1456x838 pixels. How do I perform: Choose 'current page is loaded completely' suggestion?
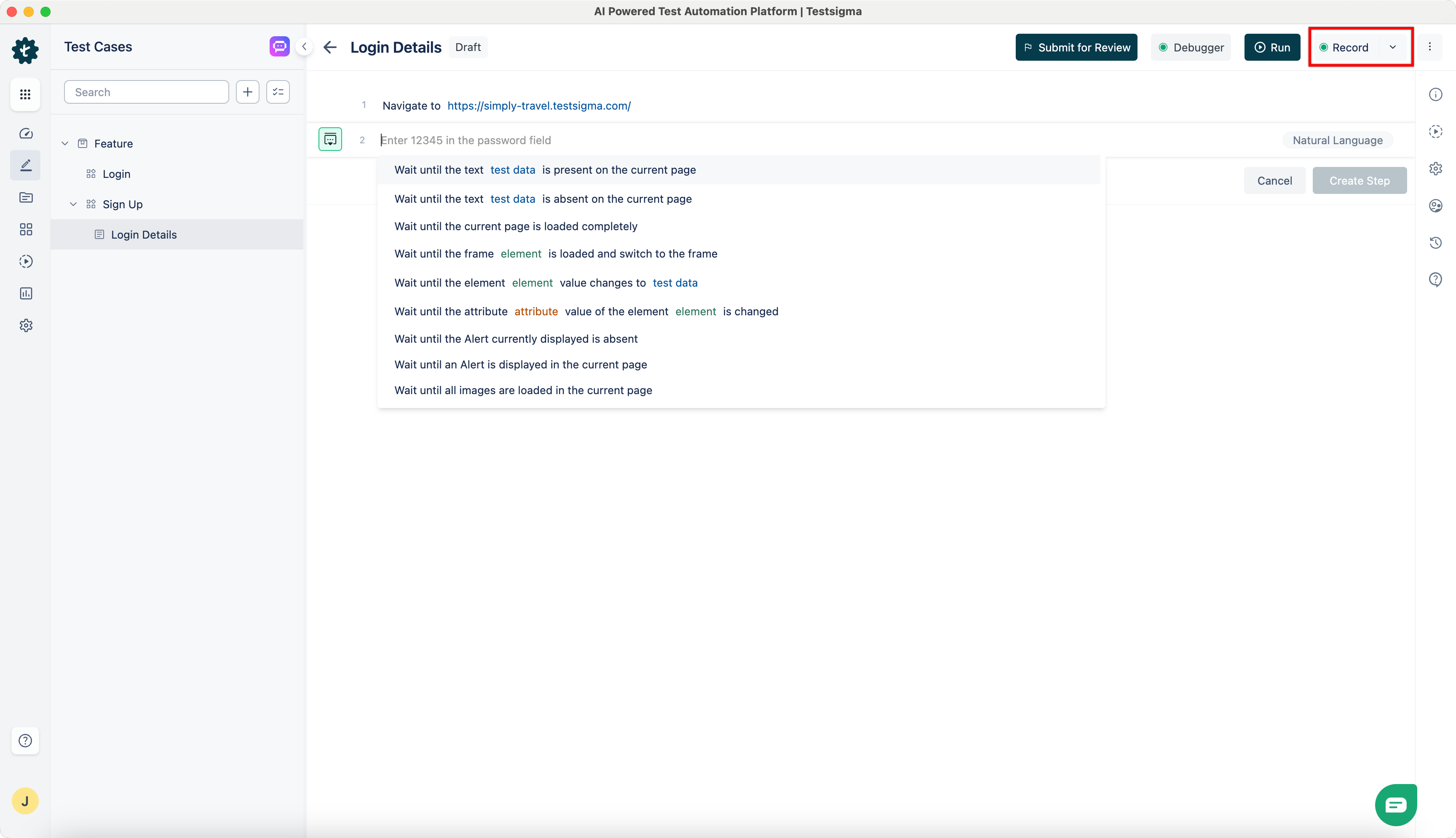[739, 226]
